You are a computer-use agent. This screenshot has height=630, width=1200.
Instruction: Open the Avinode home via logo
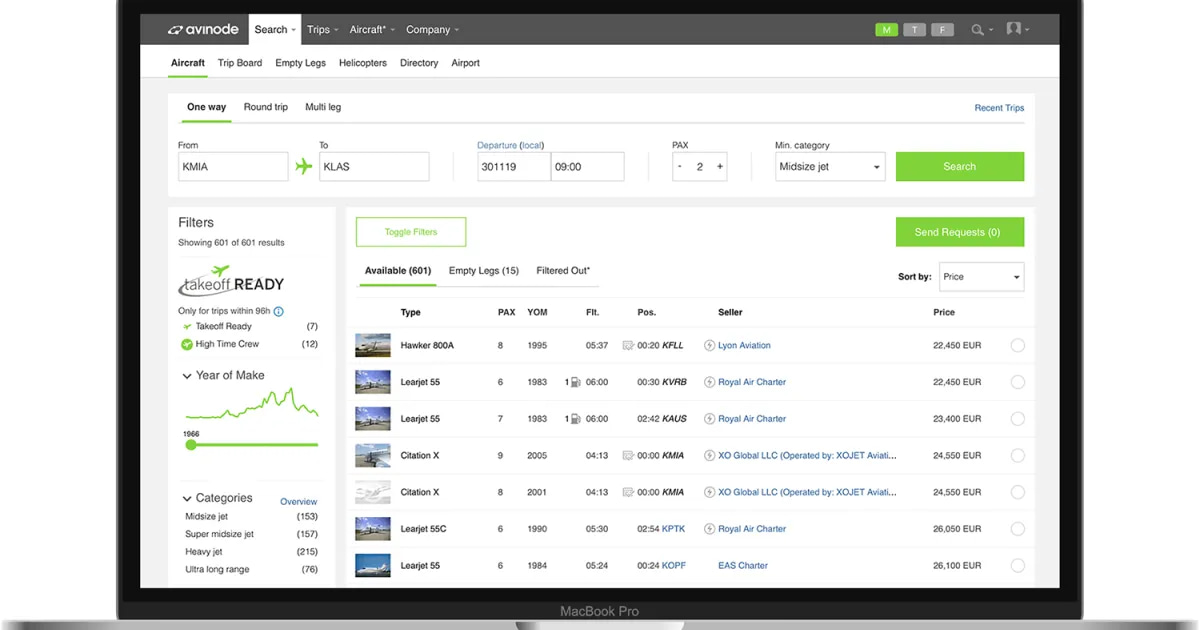203,28
